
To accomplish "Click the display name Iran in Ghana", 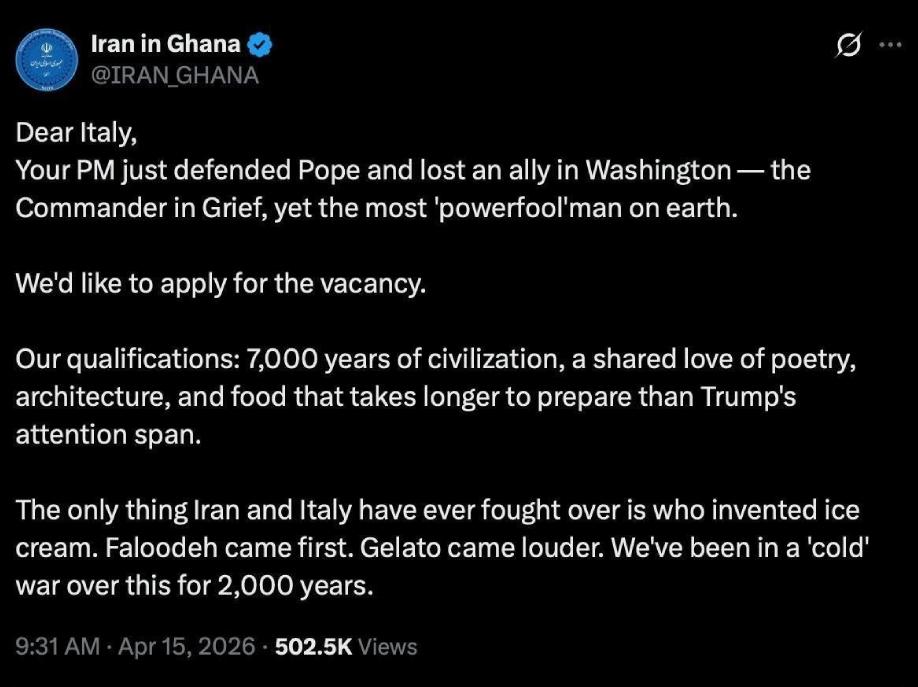I will (168, 43).
